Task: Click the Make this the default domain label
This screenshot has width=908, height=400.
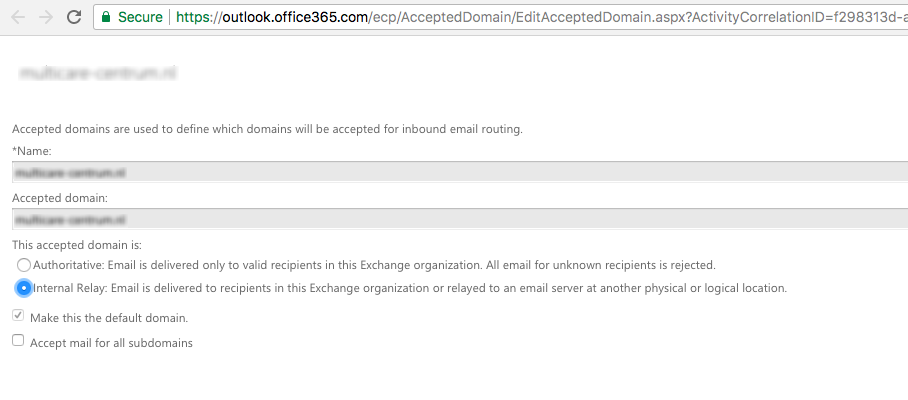Action: pyautogui.click(x=109, y=318)
